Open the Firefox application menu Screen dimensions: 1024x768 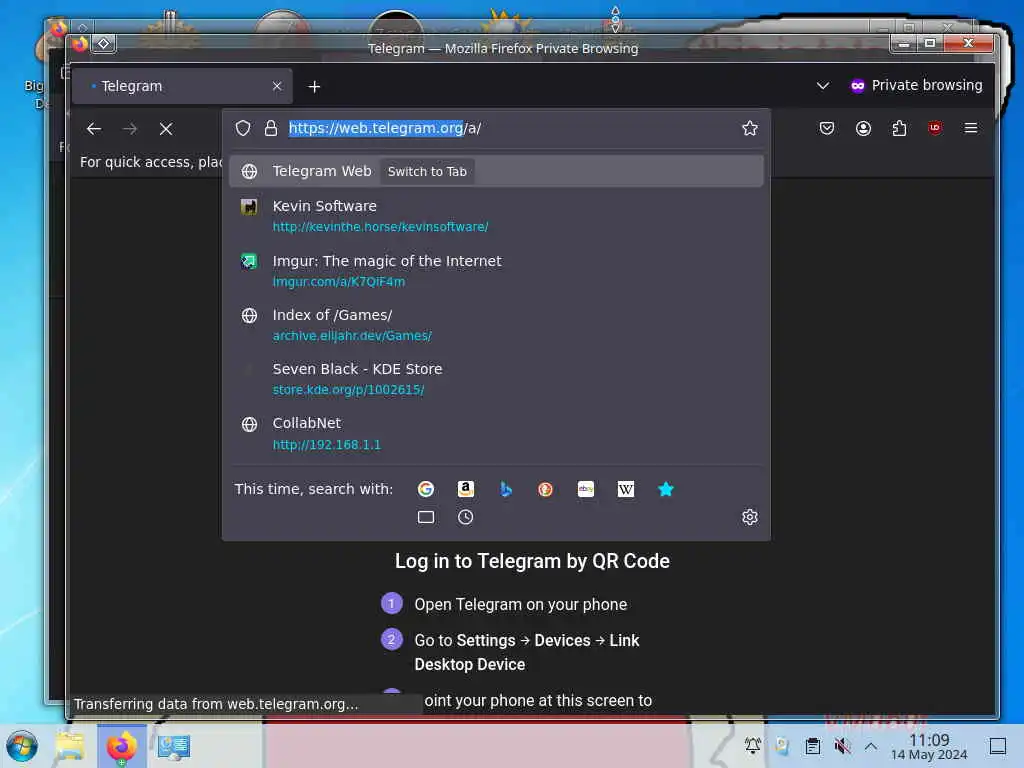tap(971, 128)
